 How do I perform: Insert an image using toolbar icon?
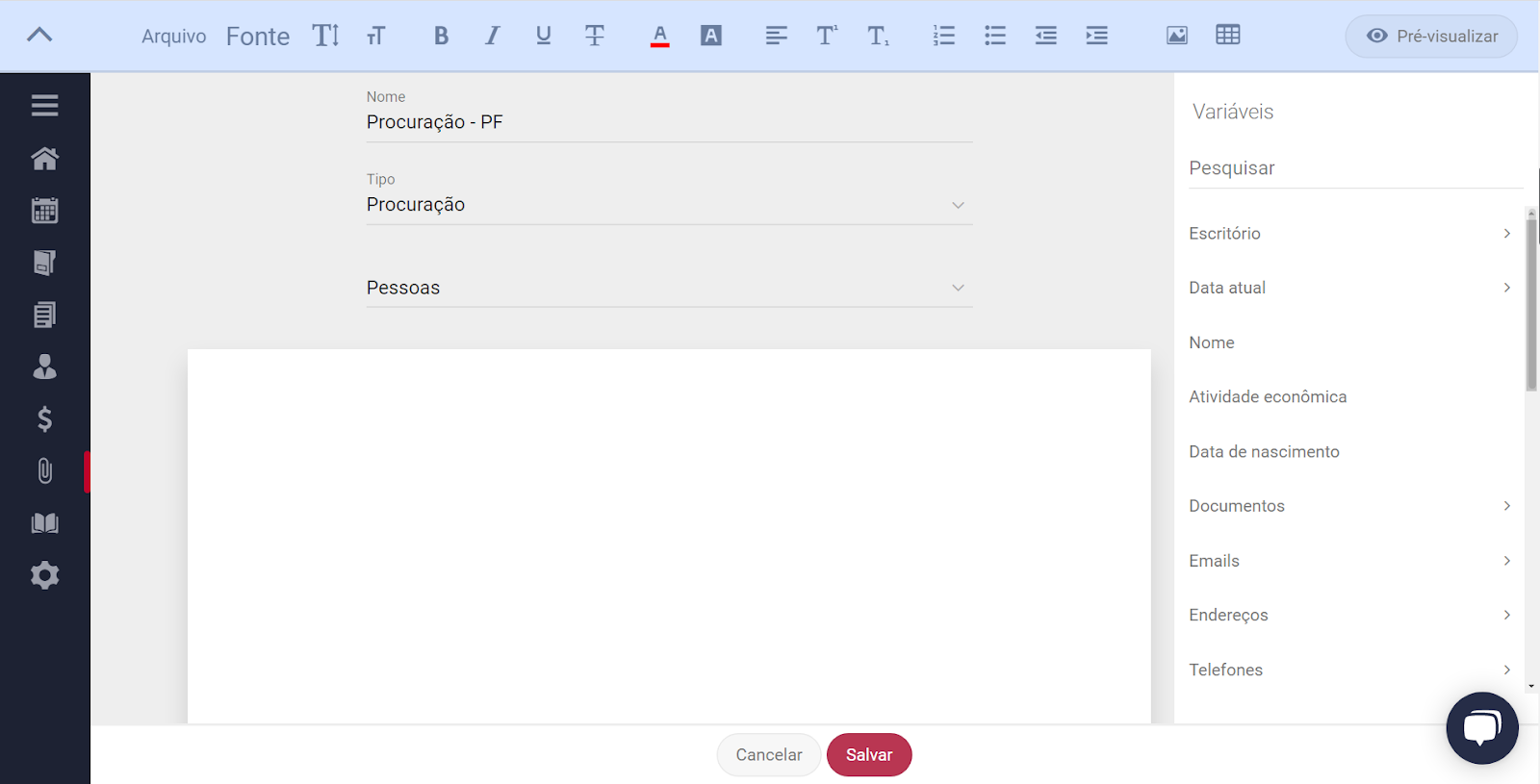1176,36
